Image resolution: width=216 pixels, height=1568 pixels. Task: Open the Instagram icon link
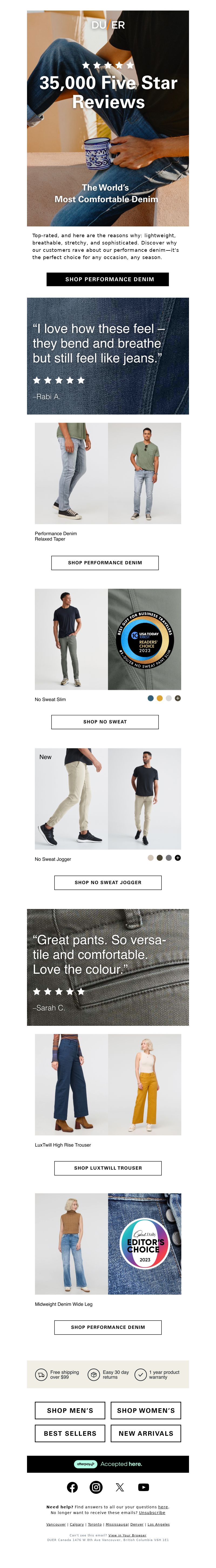pos(96,1487)
